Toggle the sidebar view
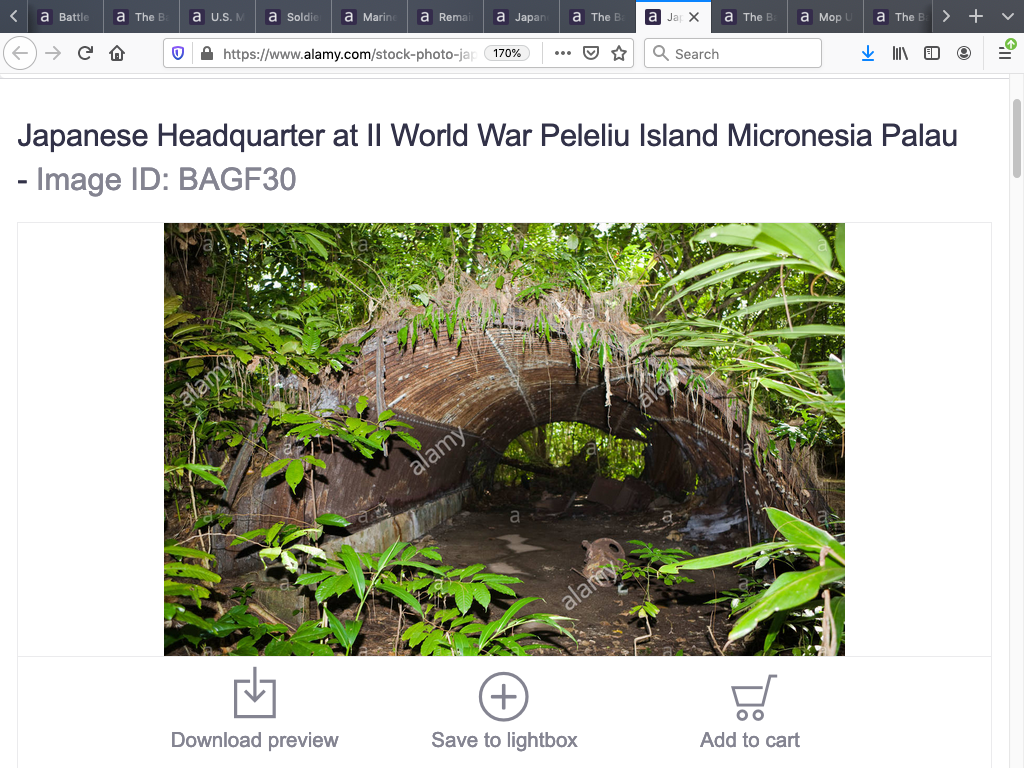 (932, 54)
